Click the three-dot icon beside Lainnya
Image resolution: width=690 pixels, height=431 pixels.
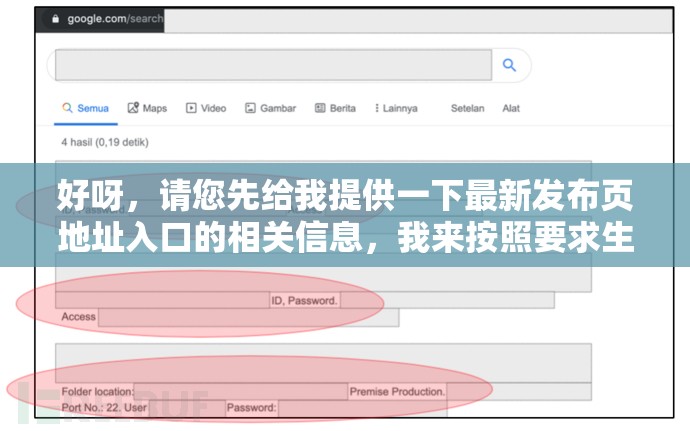pos(377,108)
